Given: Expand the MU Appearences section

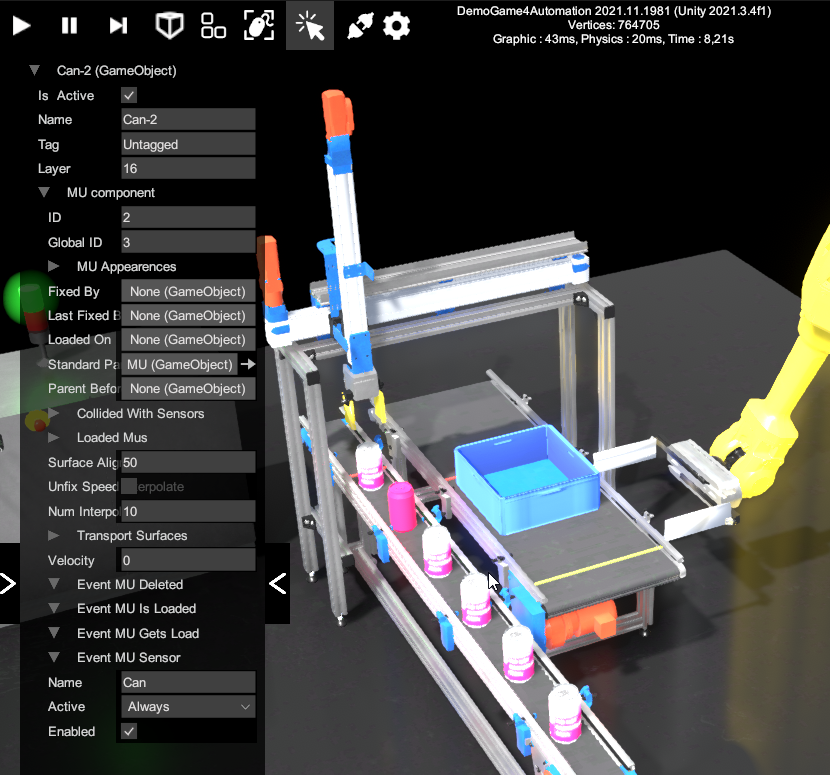Looking at the screenshot, I should pyautogui.click(x=54, y=267).
